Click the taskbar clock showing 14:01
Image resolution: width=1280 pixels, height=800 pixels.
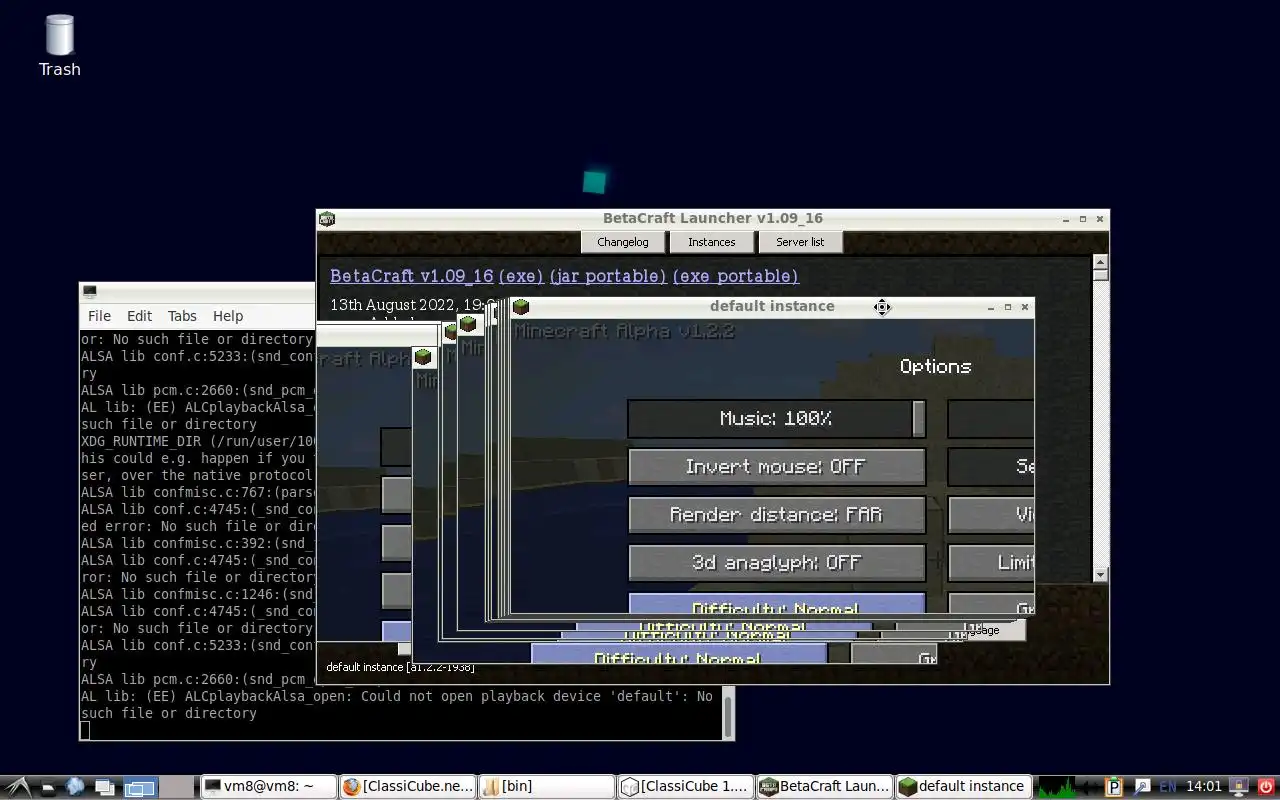[1204, 787]
